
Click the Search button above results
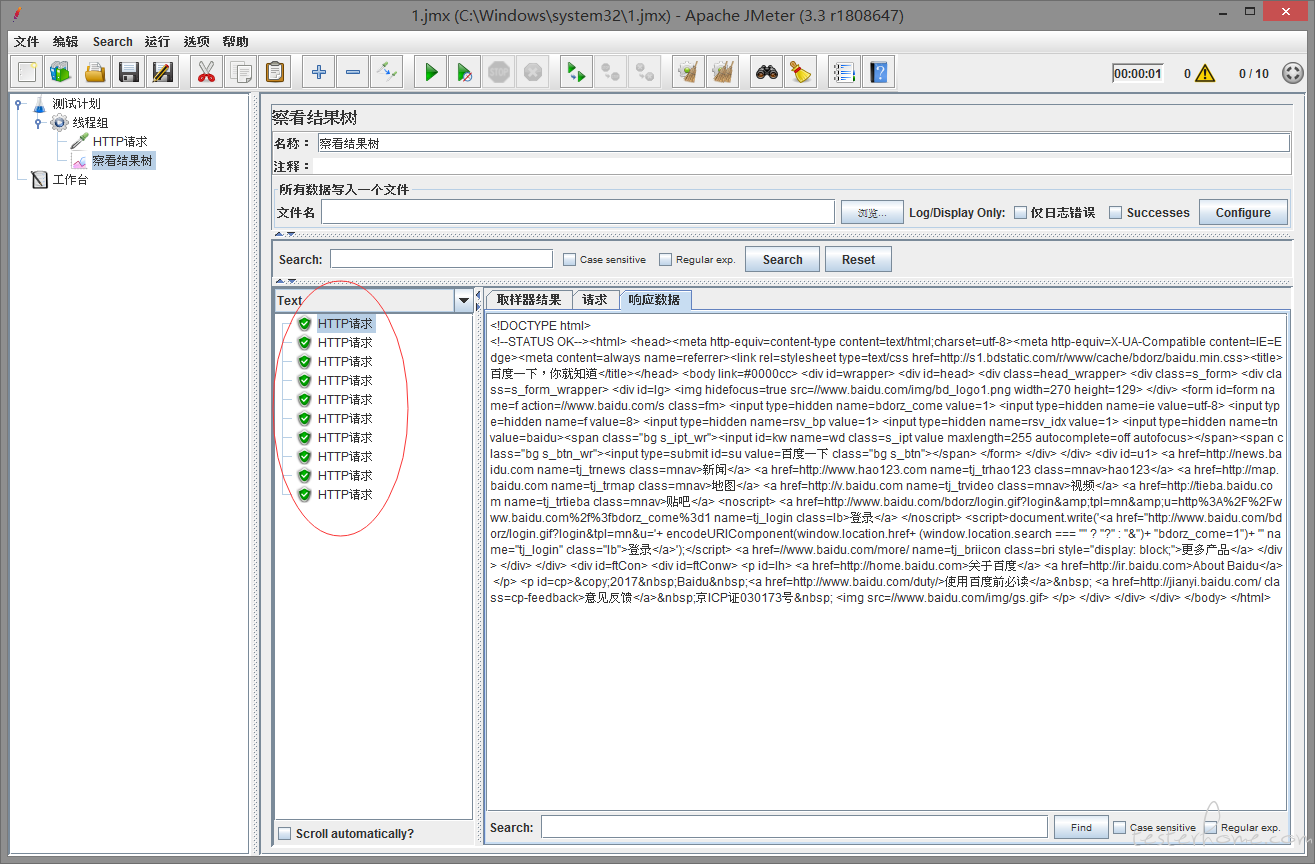(x=782, y=259)
